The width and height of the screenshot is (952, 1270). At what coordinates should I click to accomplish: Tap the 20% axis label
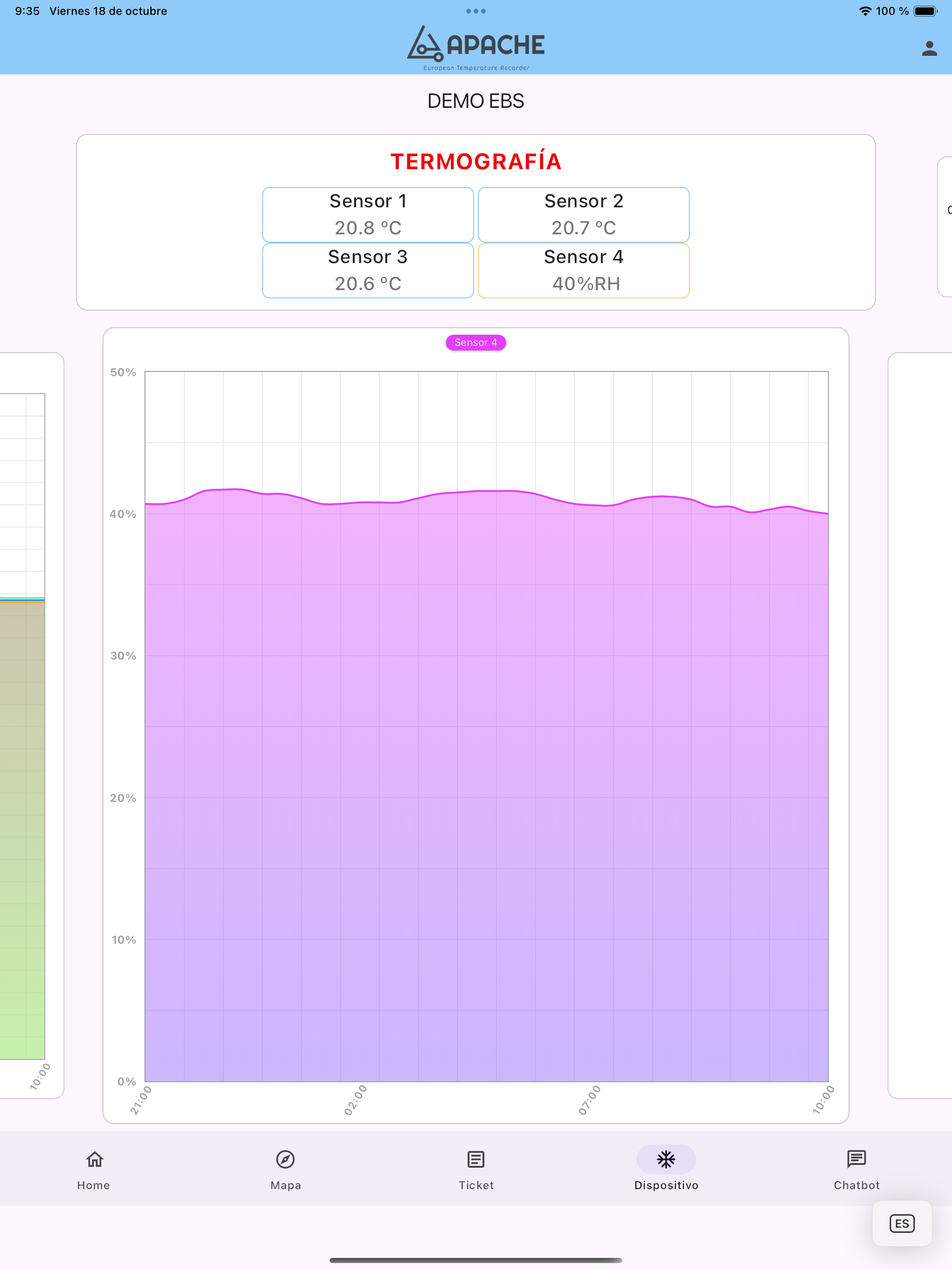[123, 798]
